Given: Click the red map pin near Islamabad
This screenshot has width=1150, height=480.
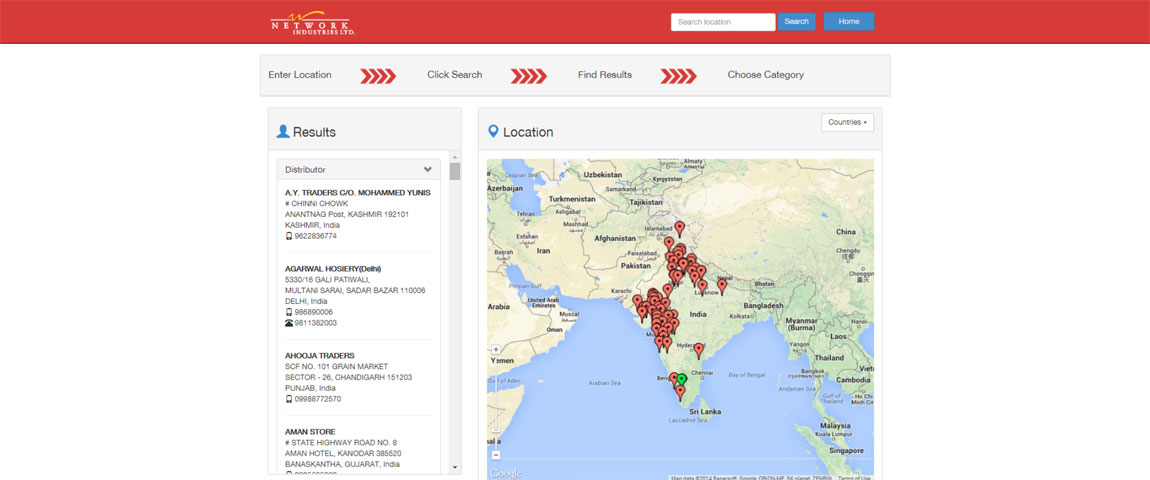Looking at the screenshot, I should pyautogui.click(x=679, y=228).
